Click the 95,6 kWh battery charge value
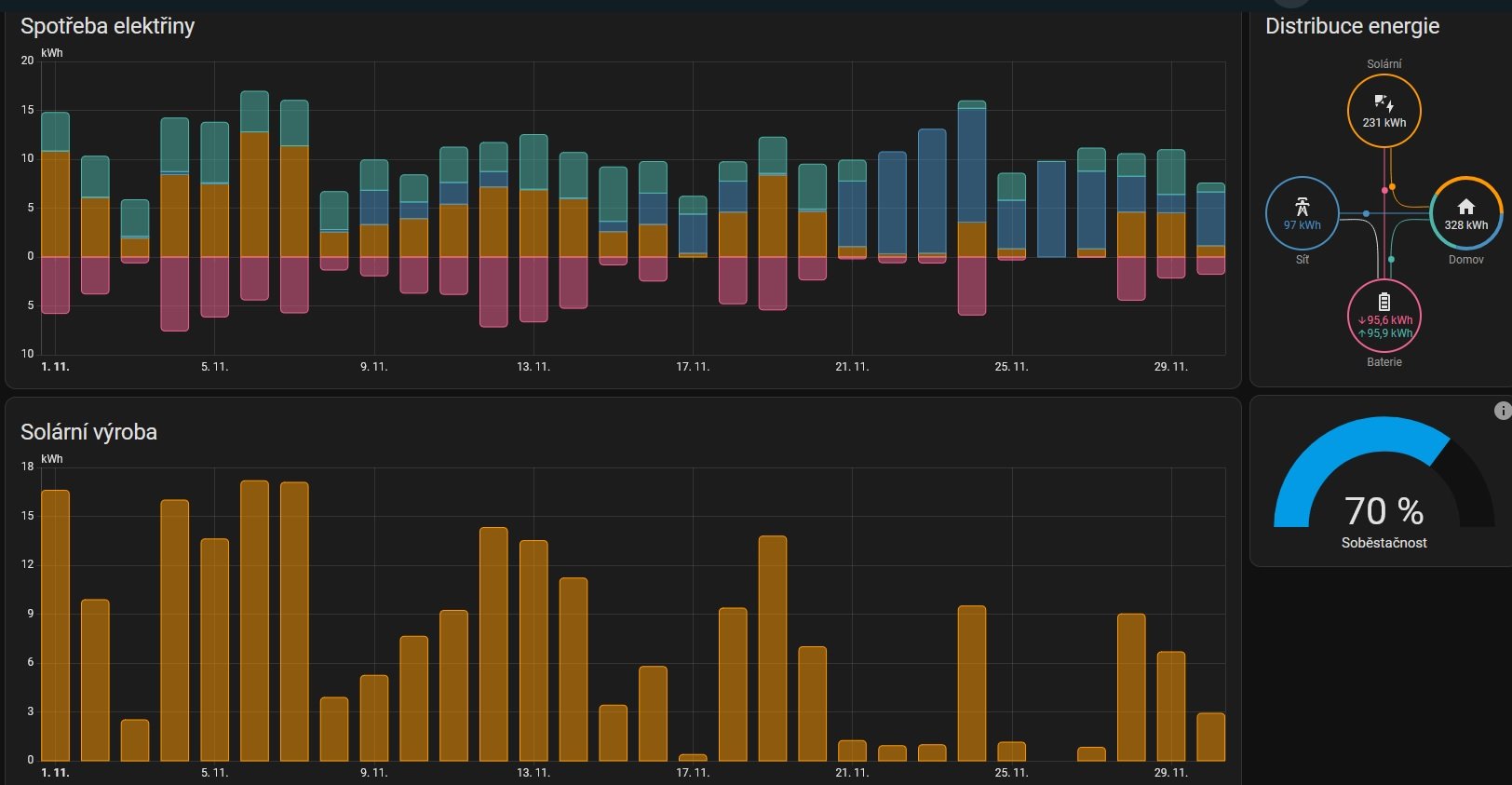The height and width of the screenshot is (785, 1512). pyautogui.click(x=1387, y=320)
